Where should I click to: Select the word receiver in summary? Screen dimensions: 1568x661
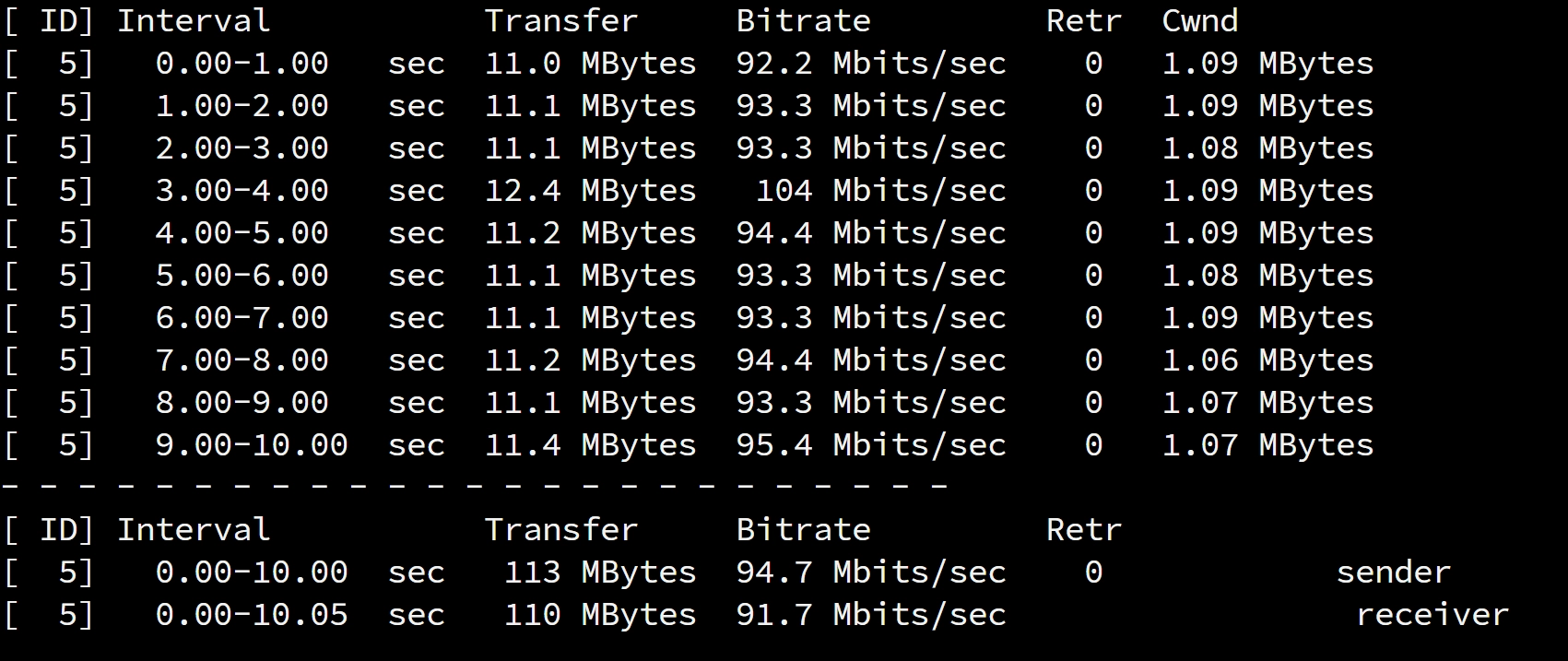coord(1432,614)
